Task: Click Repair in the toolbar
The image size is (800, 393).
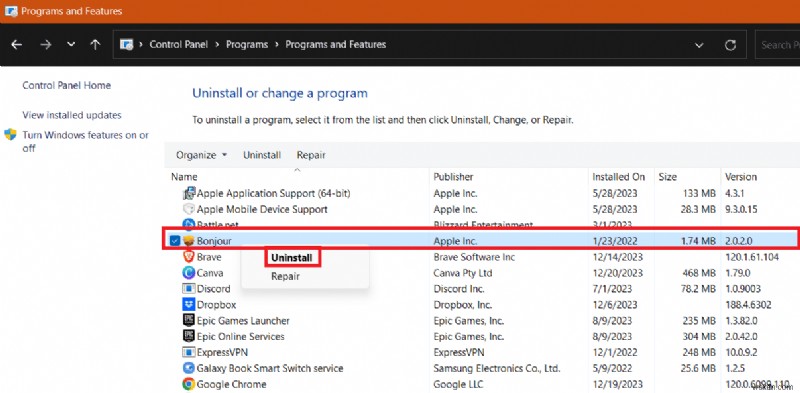Action: pyautogui.click(x=311, y=155)
